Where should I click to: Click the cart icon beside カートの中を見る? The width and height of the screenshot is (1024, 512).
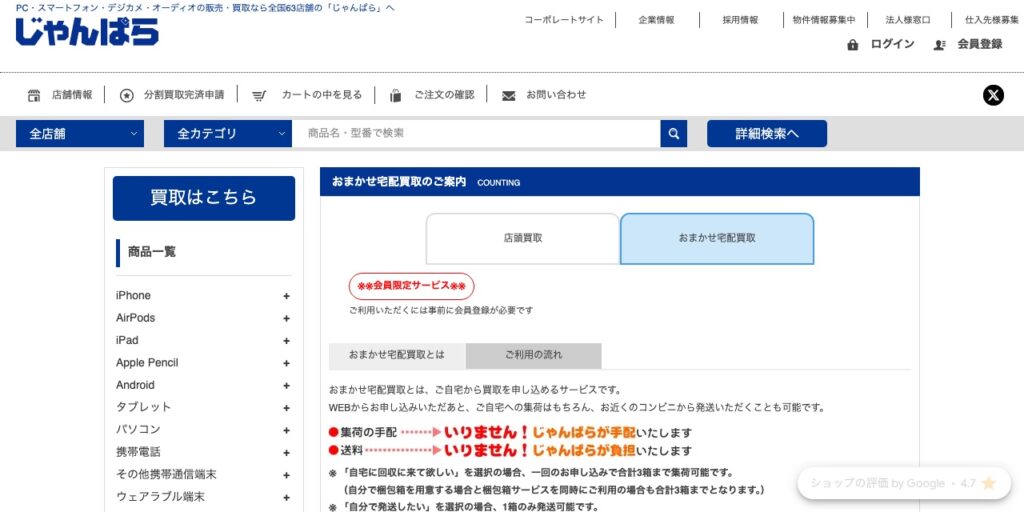click(x=259, y=95)
